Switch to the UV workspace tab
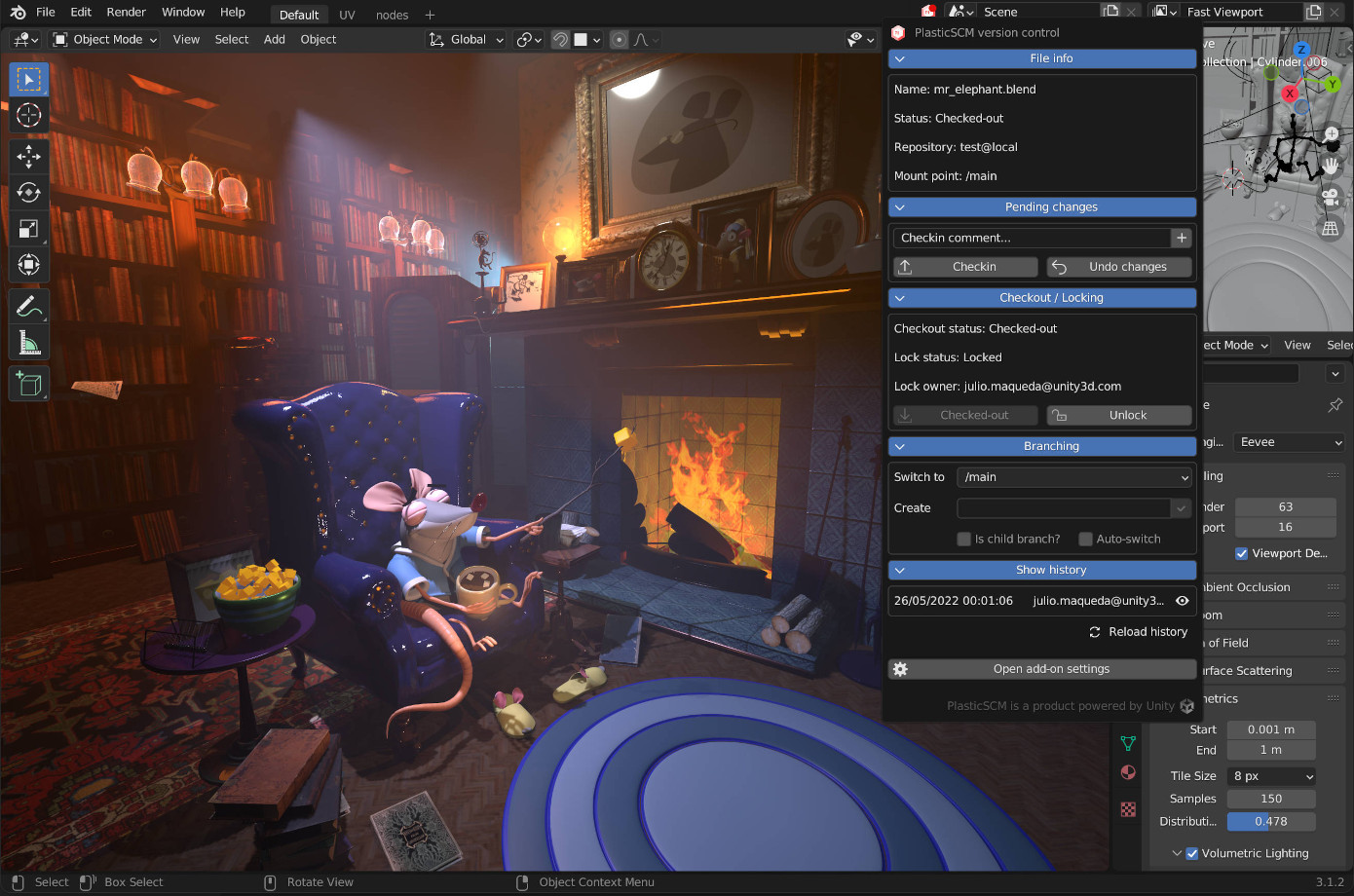 [347, 15]
